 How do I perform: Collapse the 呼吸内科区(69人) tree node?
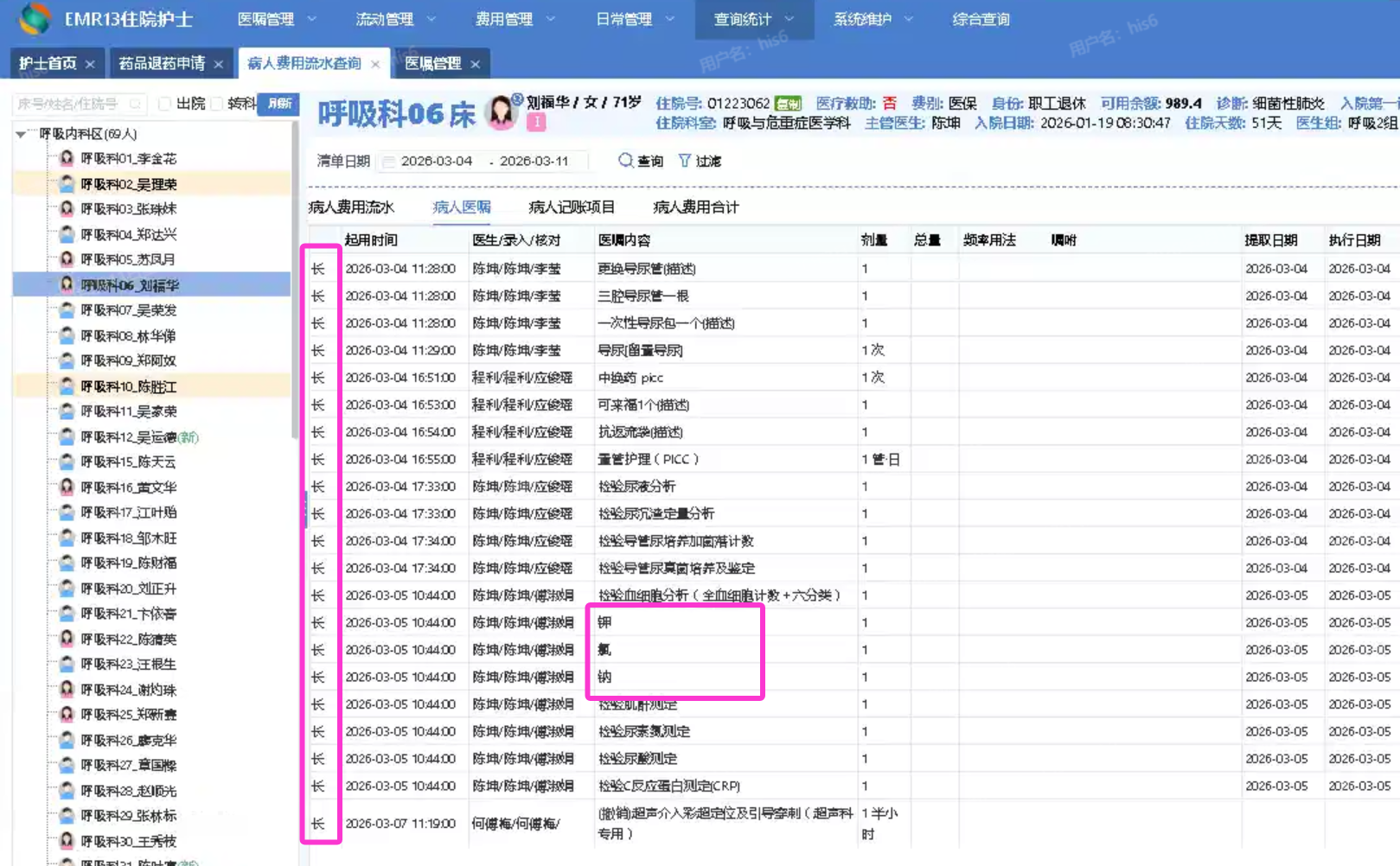[21, 134]
